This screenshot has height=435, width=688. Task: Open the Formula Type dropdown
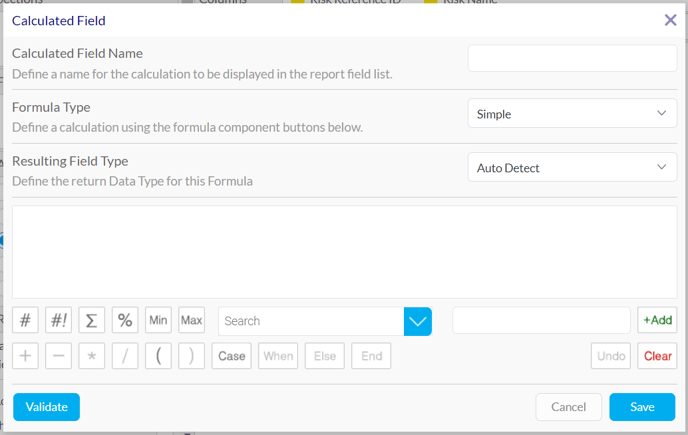(x=572, y=113)
